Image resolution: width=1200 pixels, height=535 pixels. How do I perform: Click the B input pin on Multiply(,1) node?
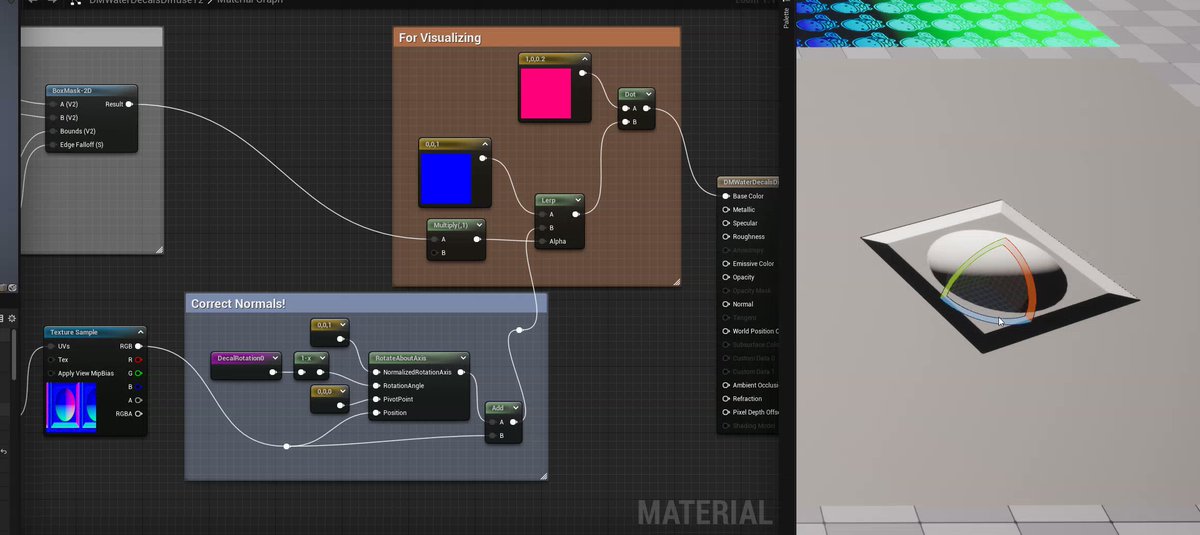click(x=433, y=253)
